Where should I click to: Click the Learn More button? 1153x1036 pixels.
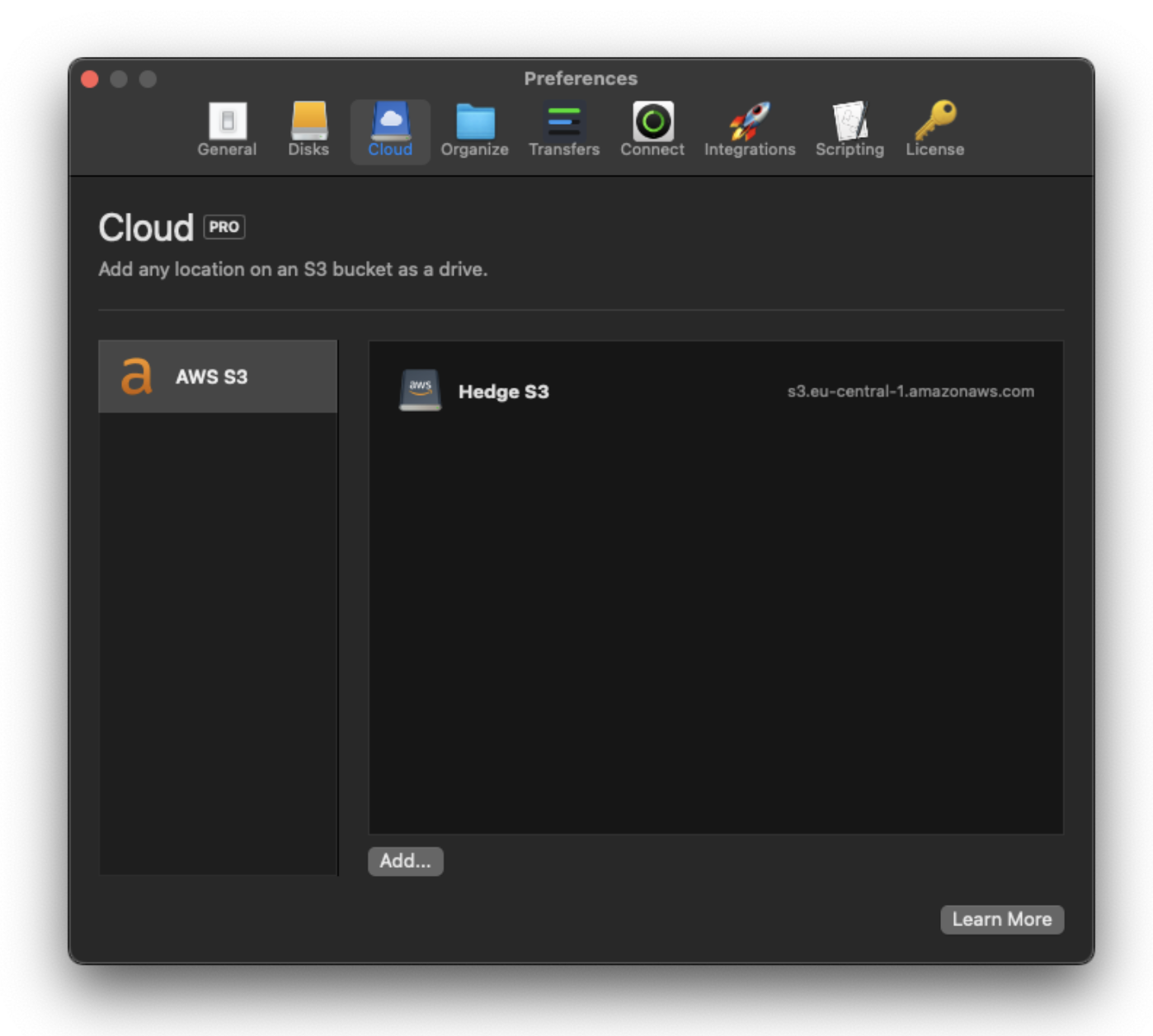[1001, 919]
